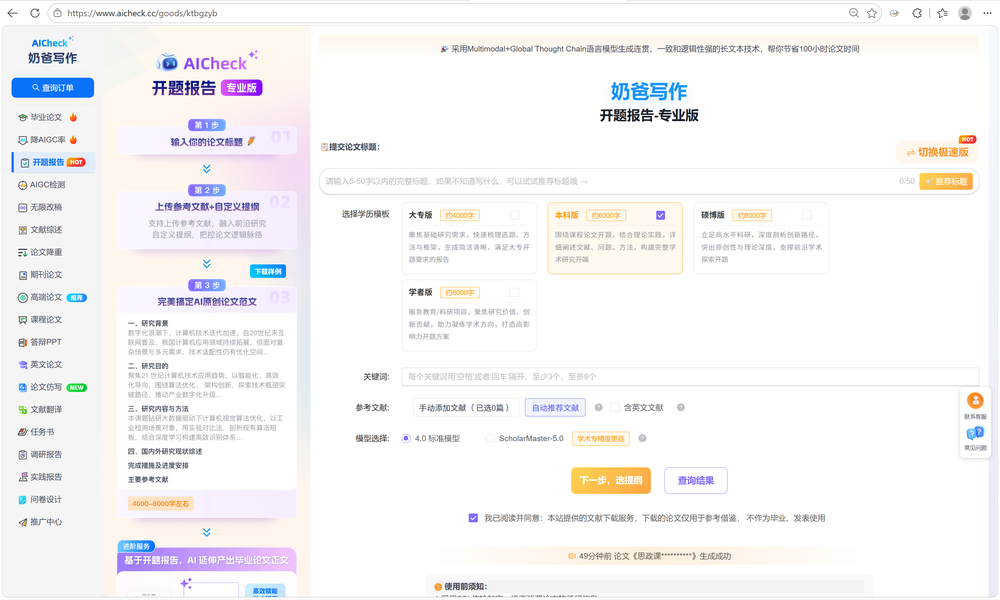
Task: Click the 任务书 sidebar icon
Action: coord(22,432)
